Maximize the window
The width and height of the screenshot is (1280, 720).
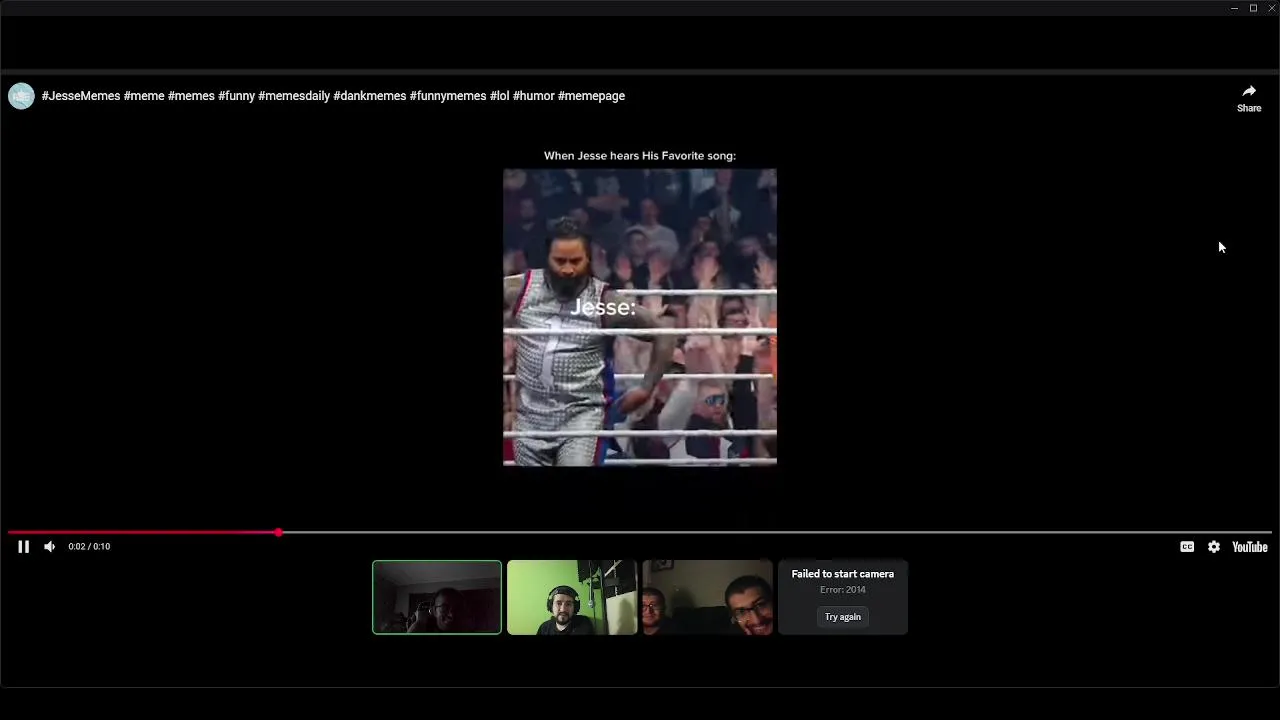(1253, 8)
